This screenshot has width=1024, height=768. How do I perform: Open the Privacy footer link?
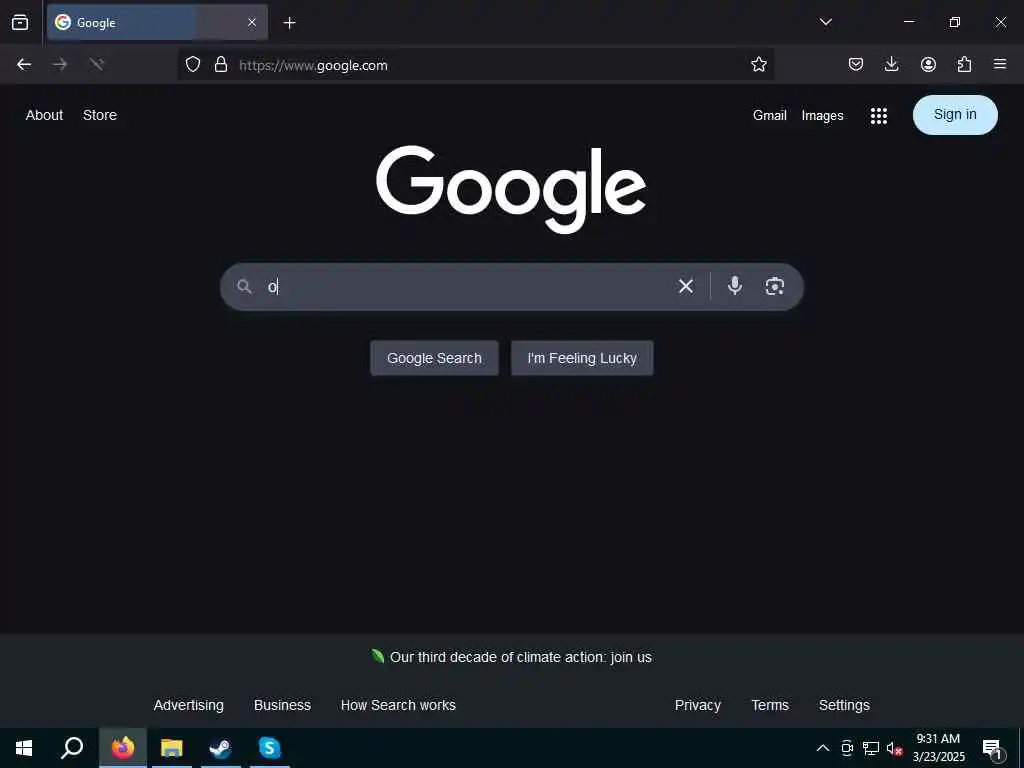(x=697, y=705)
